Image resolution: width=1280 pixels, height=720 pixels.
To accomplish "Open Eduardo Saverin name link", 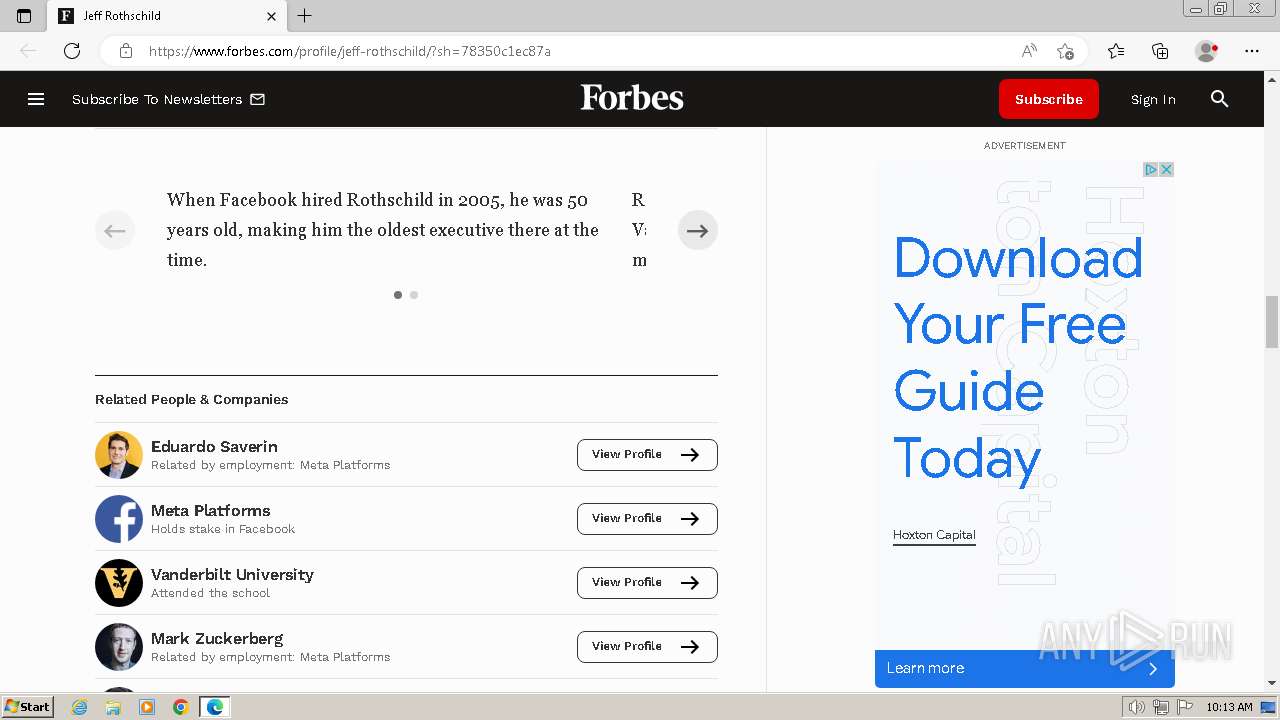I will coord(214,446).
